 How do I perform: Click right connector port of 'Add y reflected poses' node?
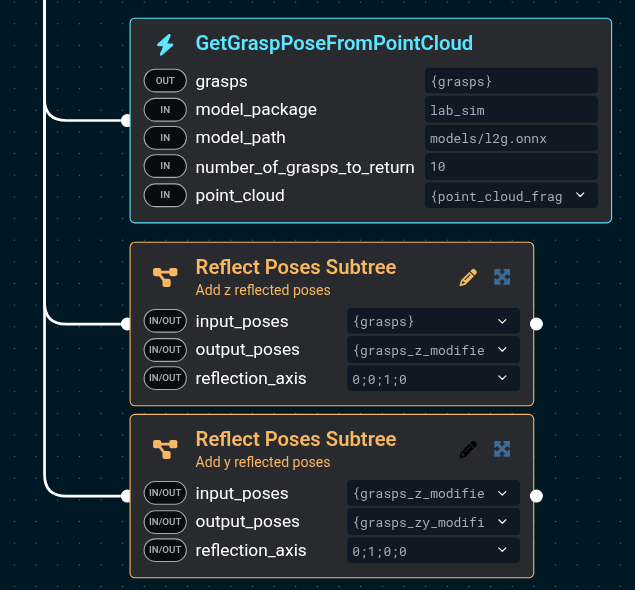[536, 496]
